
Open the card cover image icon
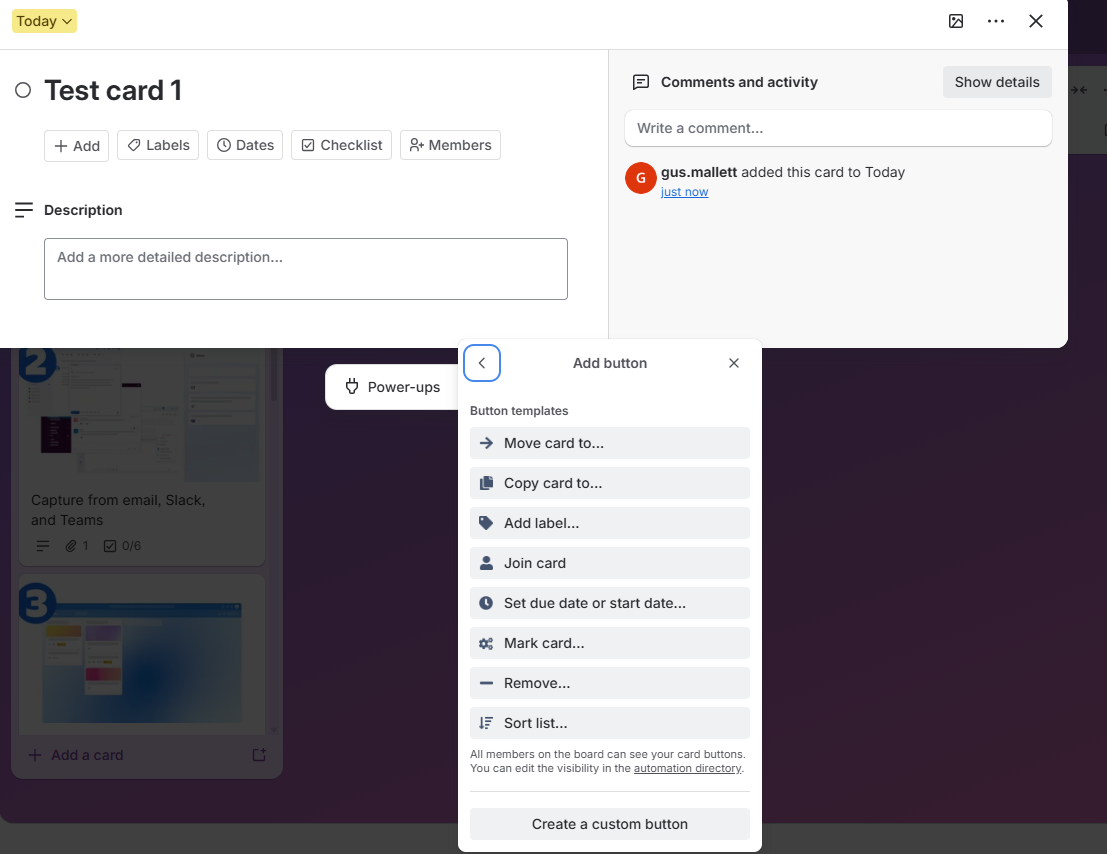[x=956, y=20]
